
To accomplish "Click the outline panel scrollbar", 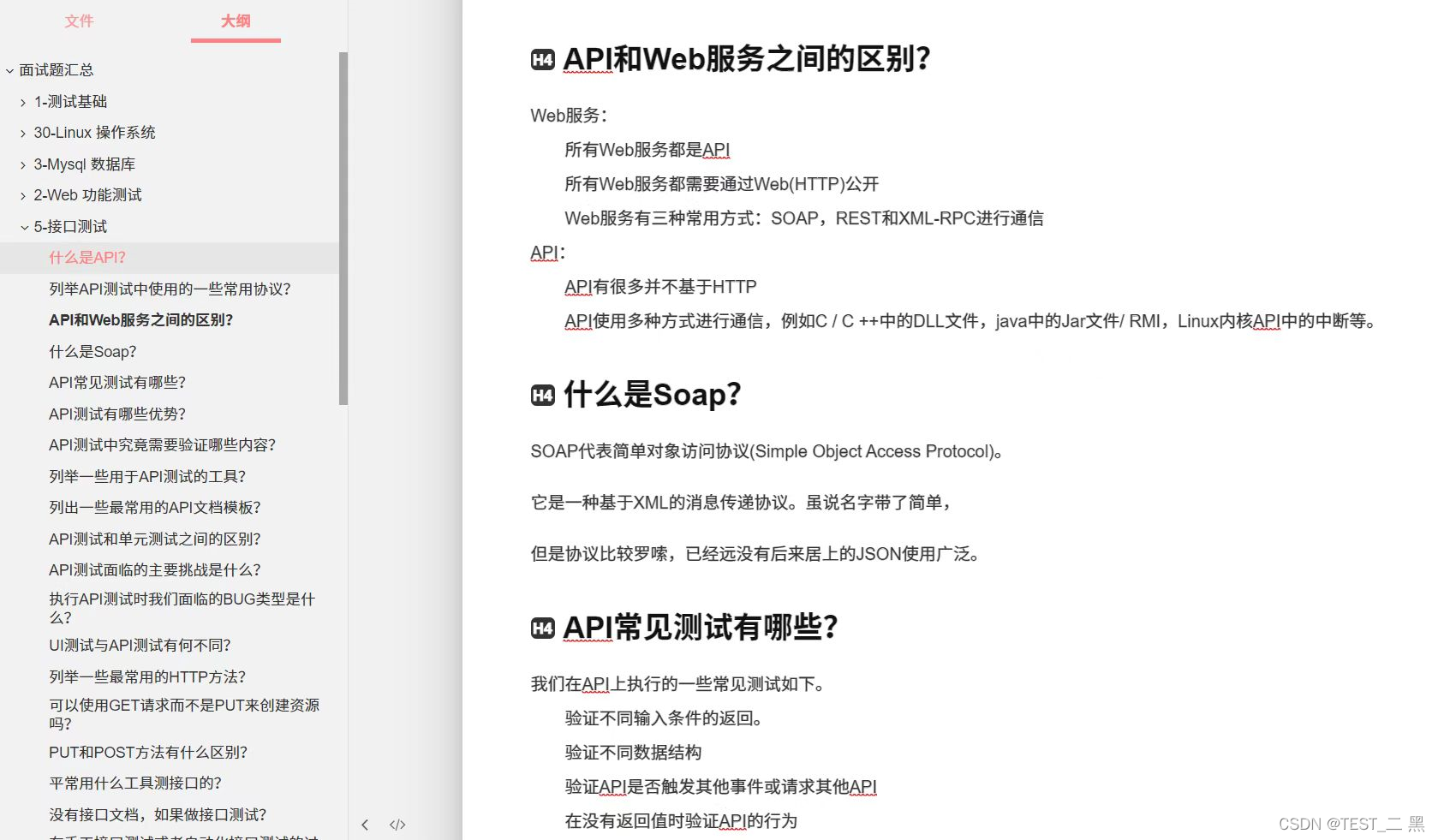I will 343,228.
